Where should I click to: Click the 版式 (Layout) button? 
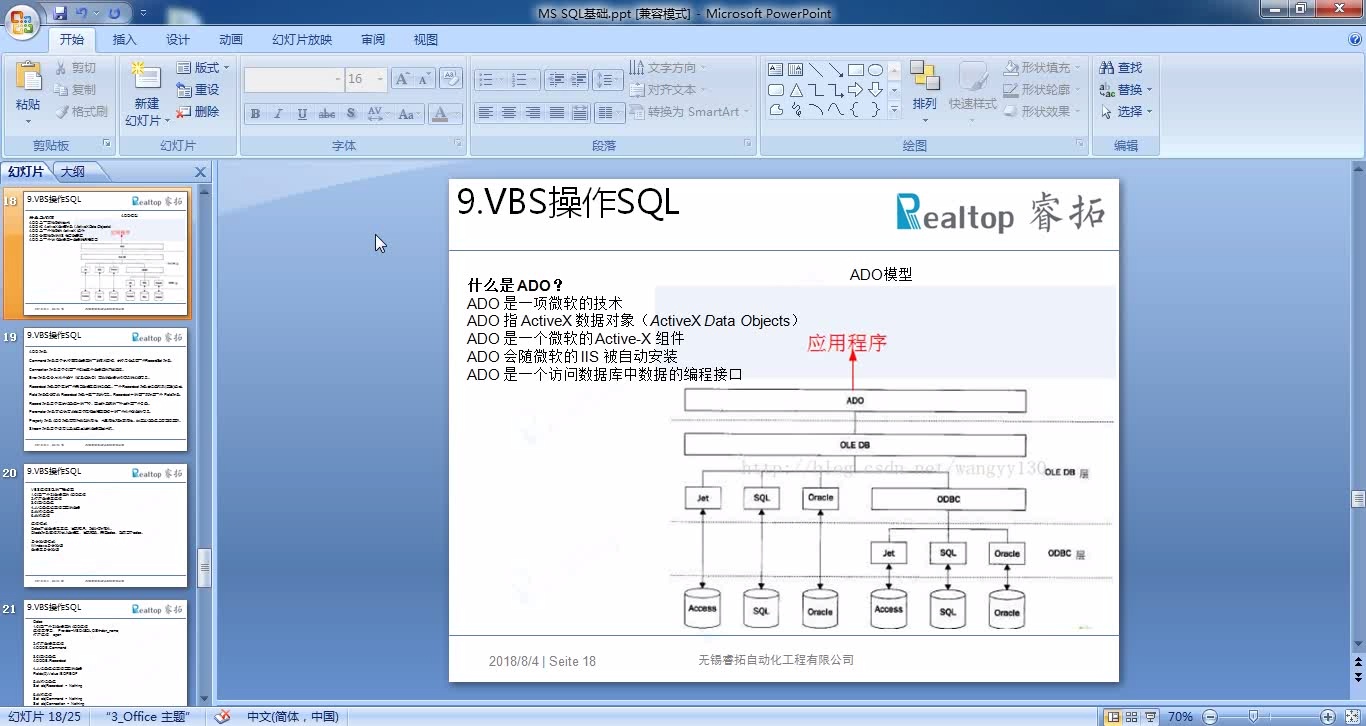pyautogui.click(x=202, y=67)
